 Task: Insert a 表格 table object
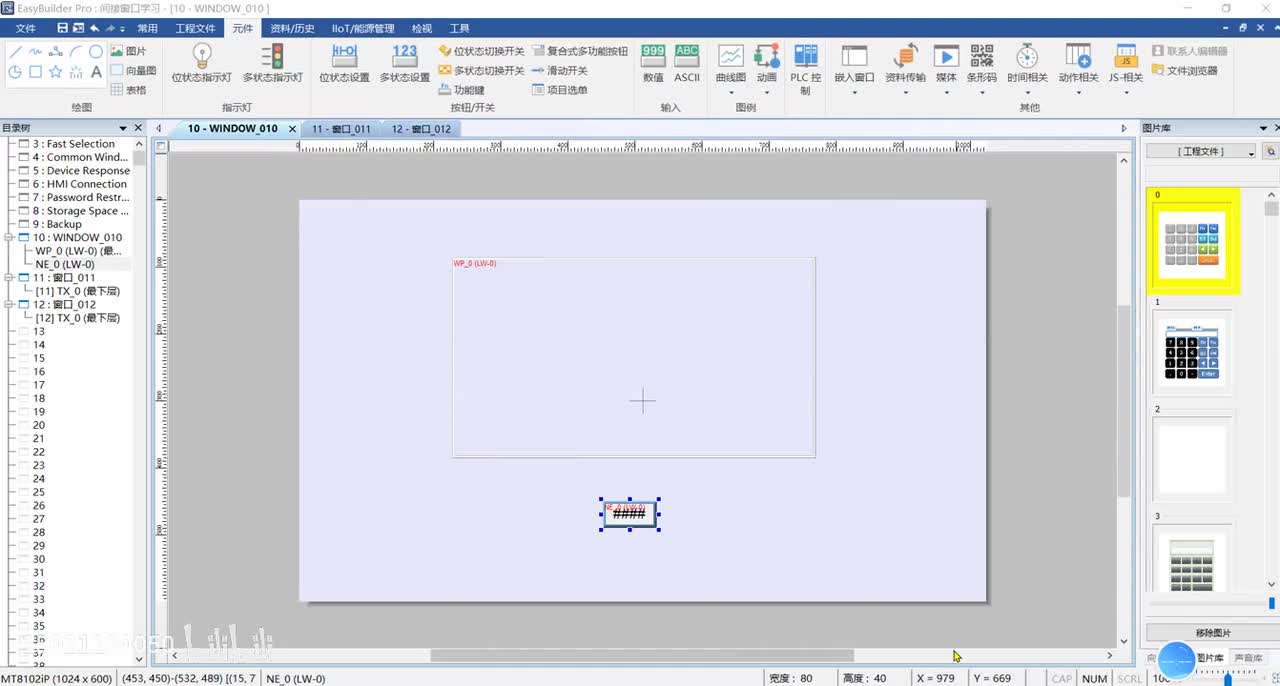click(x=128, y=89)
